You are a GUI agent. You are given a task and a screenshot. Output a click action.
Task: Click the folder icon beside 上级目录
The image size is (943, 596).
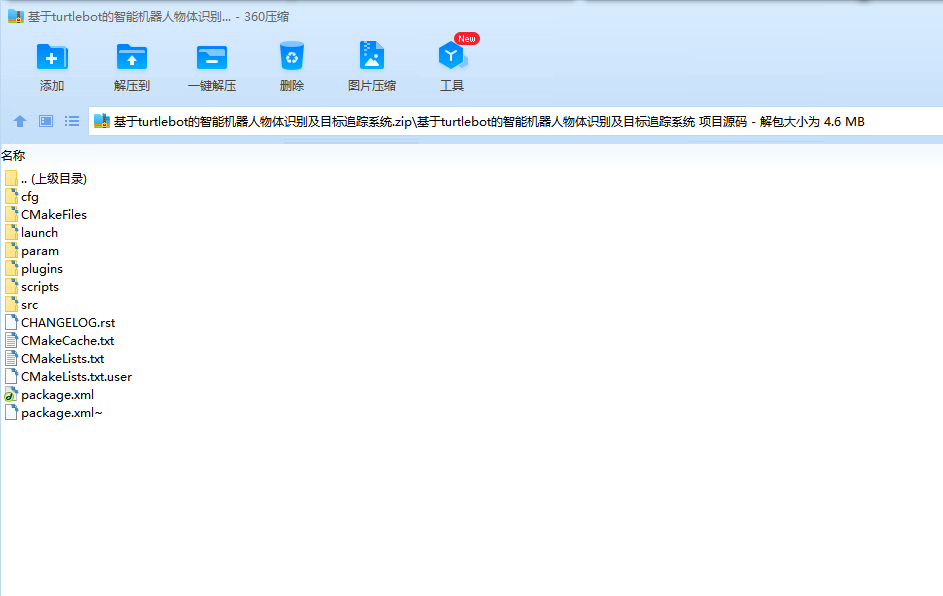click(x=11, y=178)
